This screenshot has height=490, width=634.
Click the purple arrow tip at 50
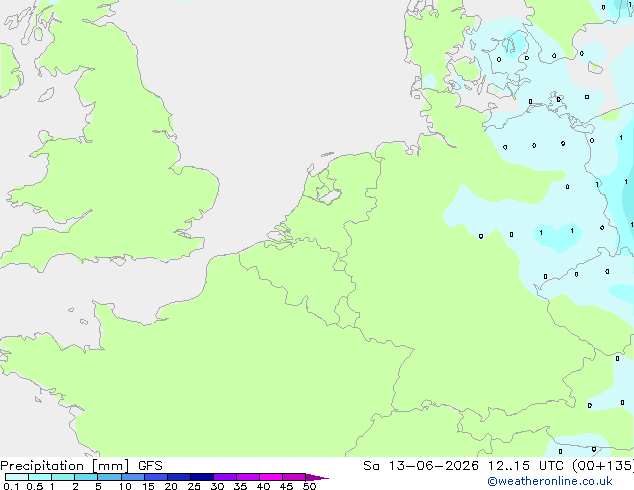pos(317,477)
